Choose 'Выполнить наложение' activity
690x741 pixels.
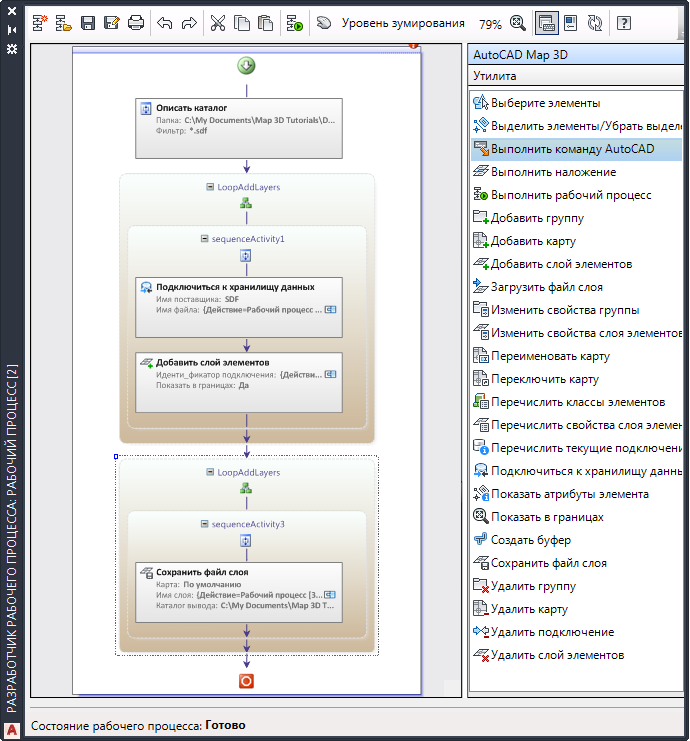(577, 172)
